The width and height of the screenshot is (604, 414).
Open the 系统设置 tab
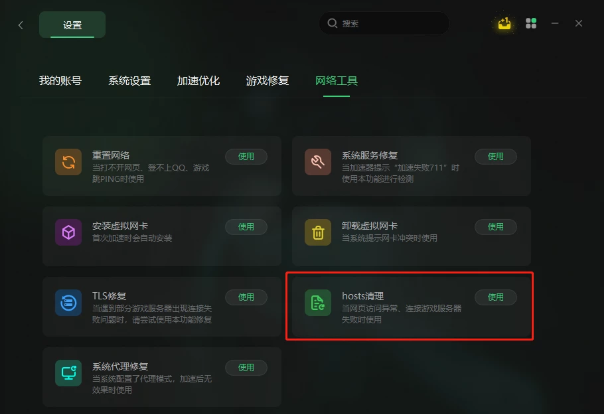coord(129,80)
